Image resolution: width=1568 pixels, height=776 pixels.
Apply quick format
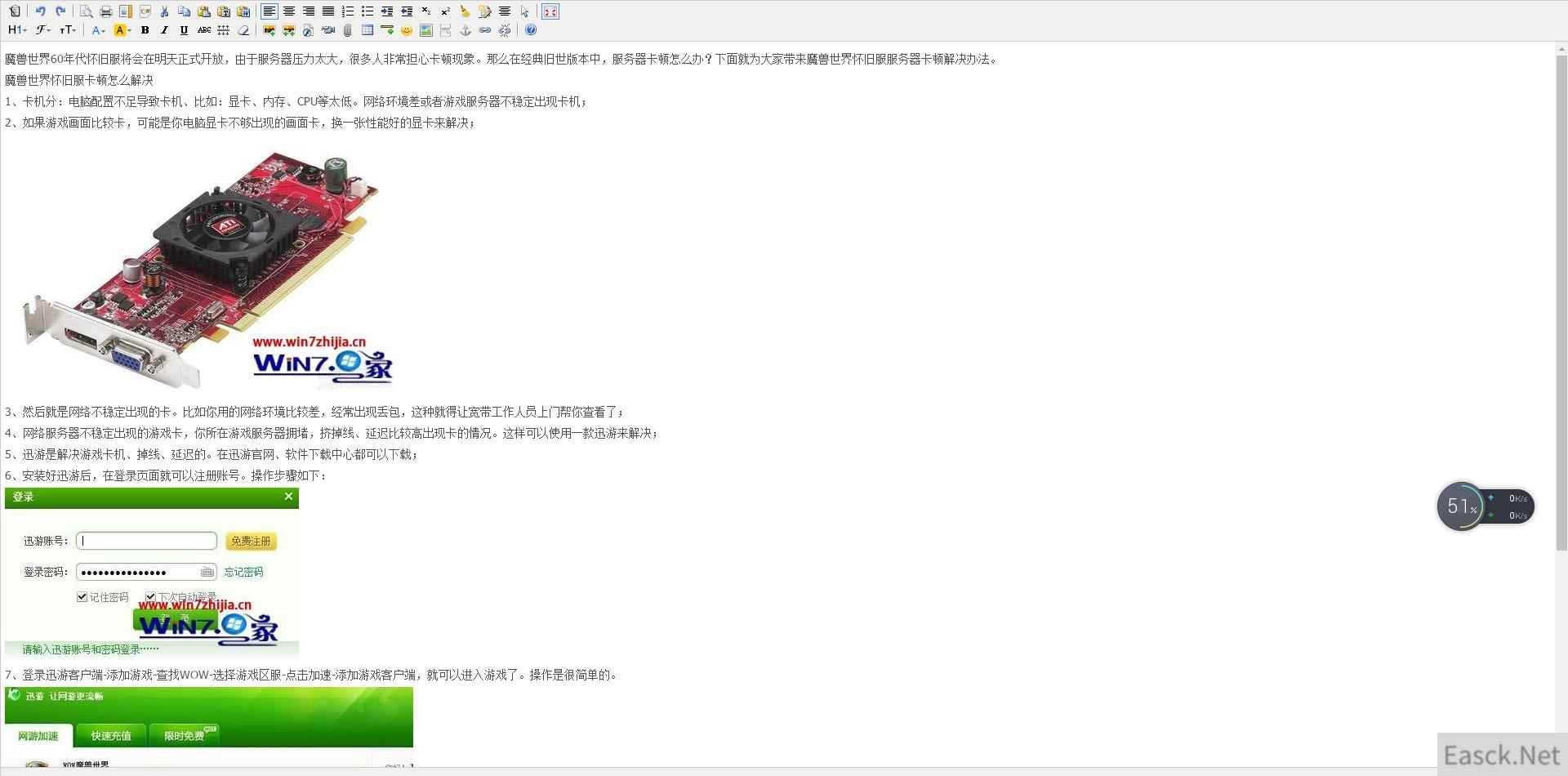pos(484,11)
